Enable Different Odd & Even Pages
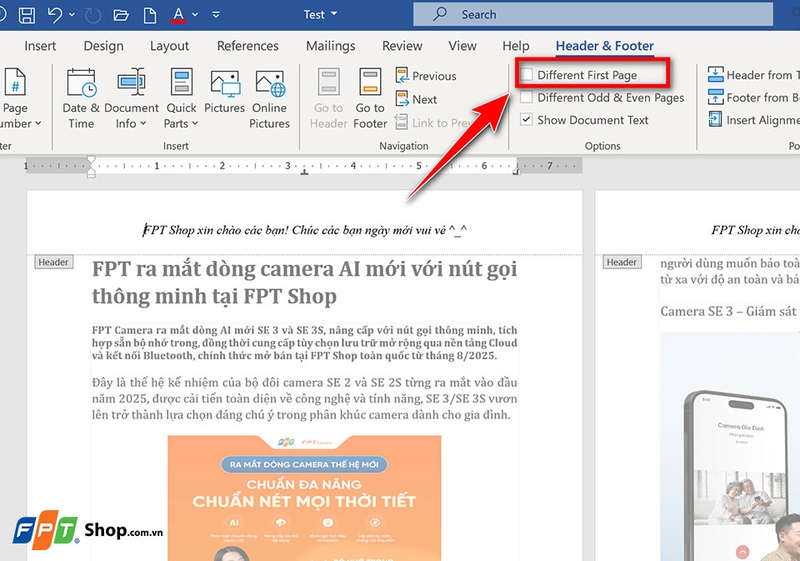This screenshot has width=800, height=561. tap(527, 97)
